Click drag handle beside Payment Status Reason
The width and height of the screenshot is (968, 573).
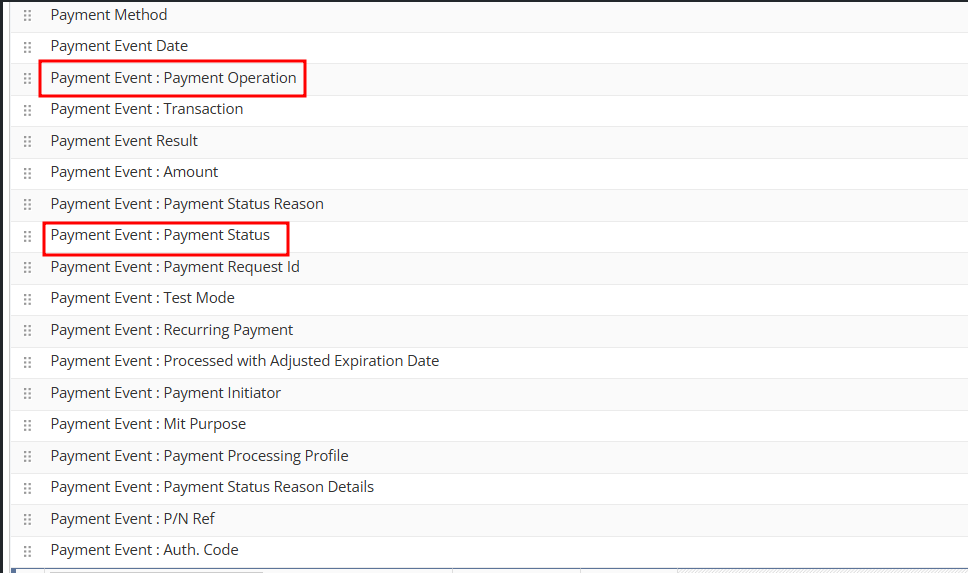tap(28, 204)
